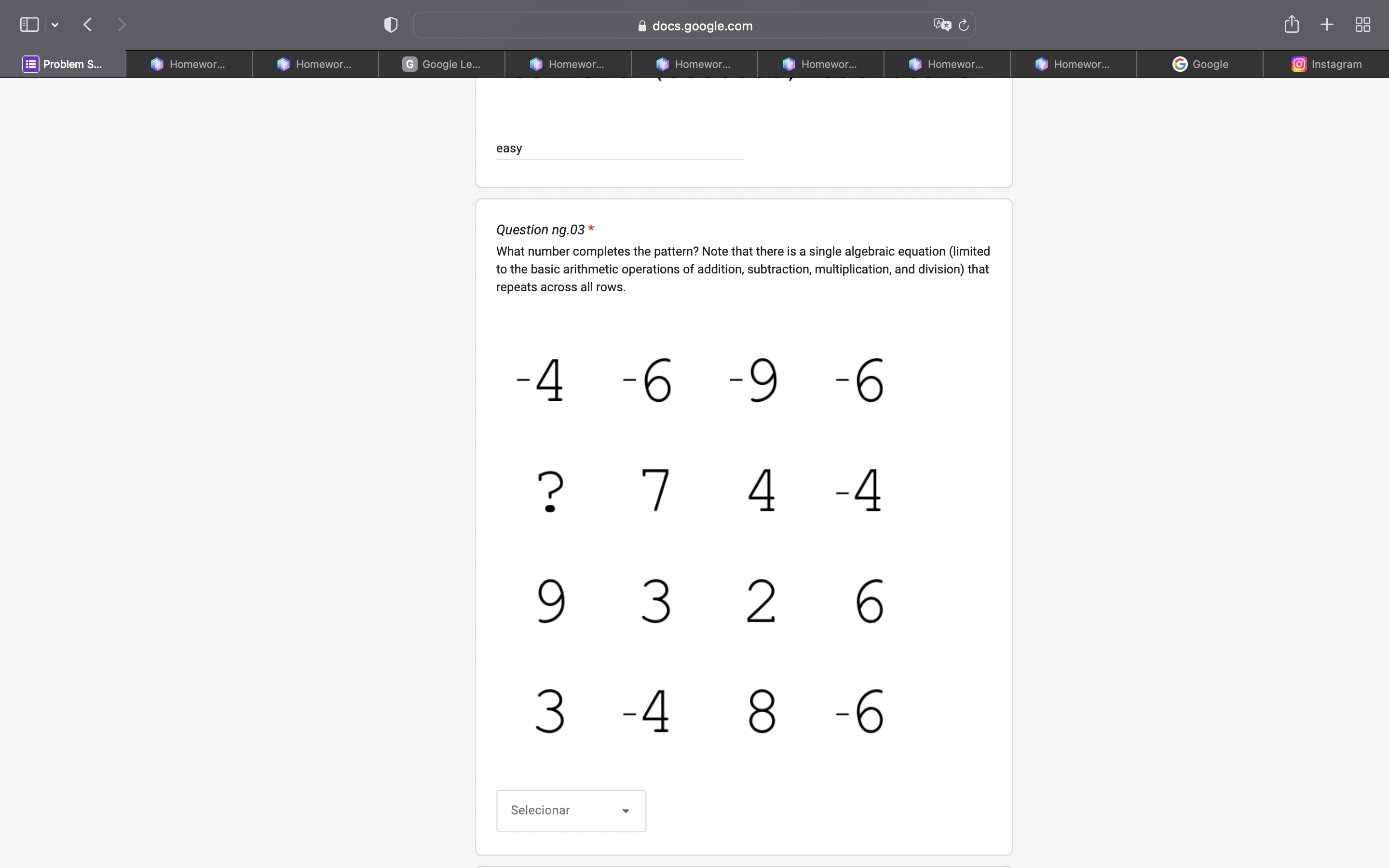Click the Problem S... tab forms icon
Viewport: 1389px width, 868px height.
pos(30,64)
